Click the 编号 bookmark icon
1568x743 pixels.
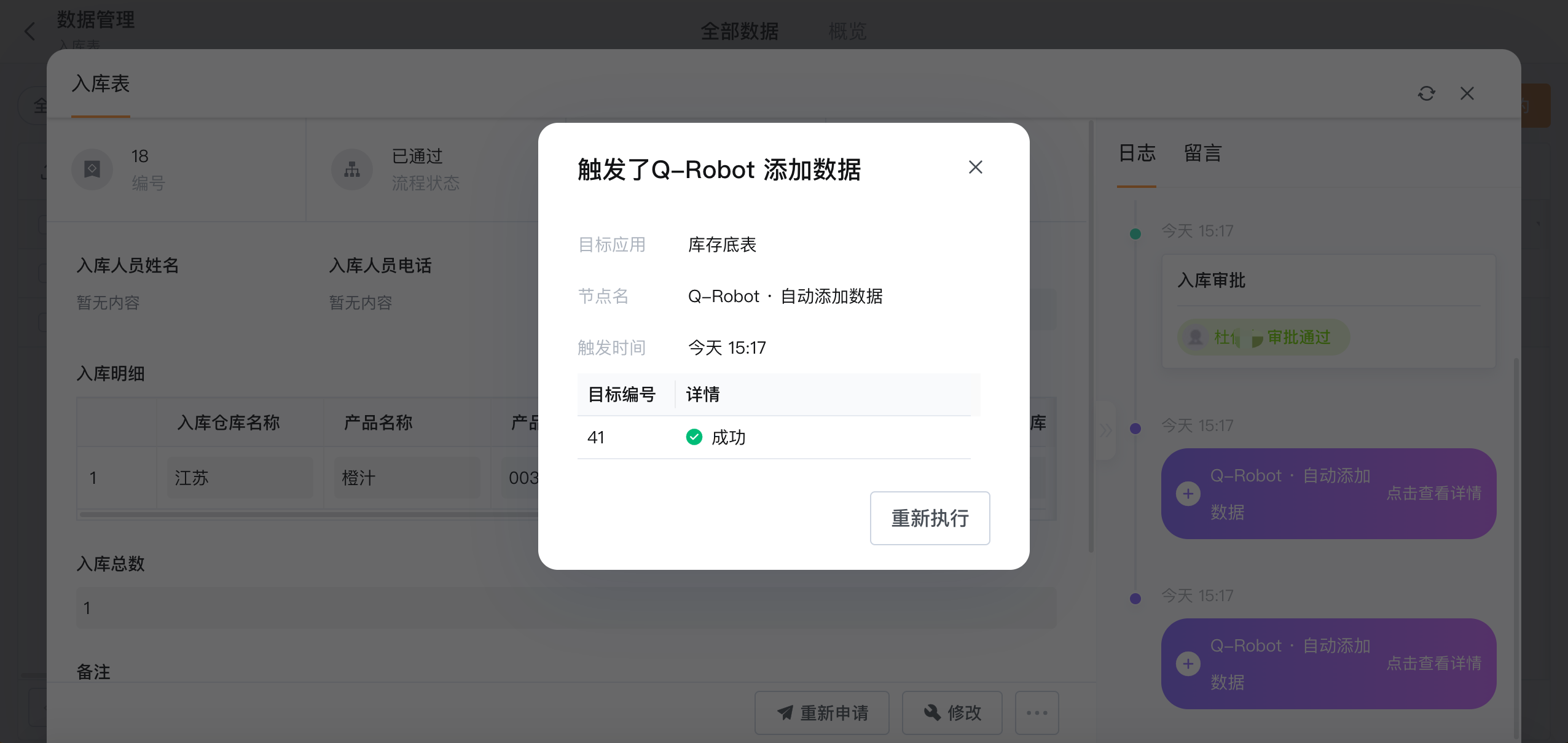pos(92,169)
